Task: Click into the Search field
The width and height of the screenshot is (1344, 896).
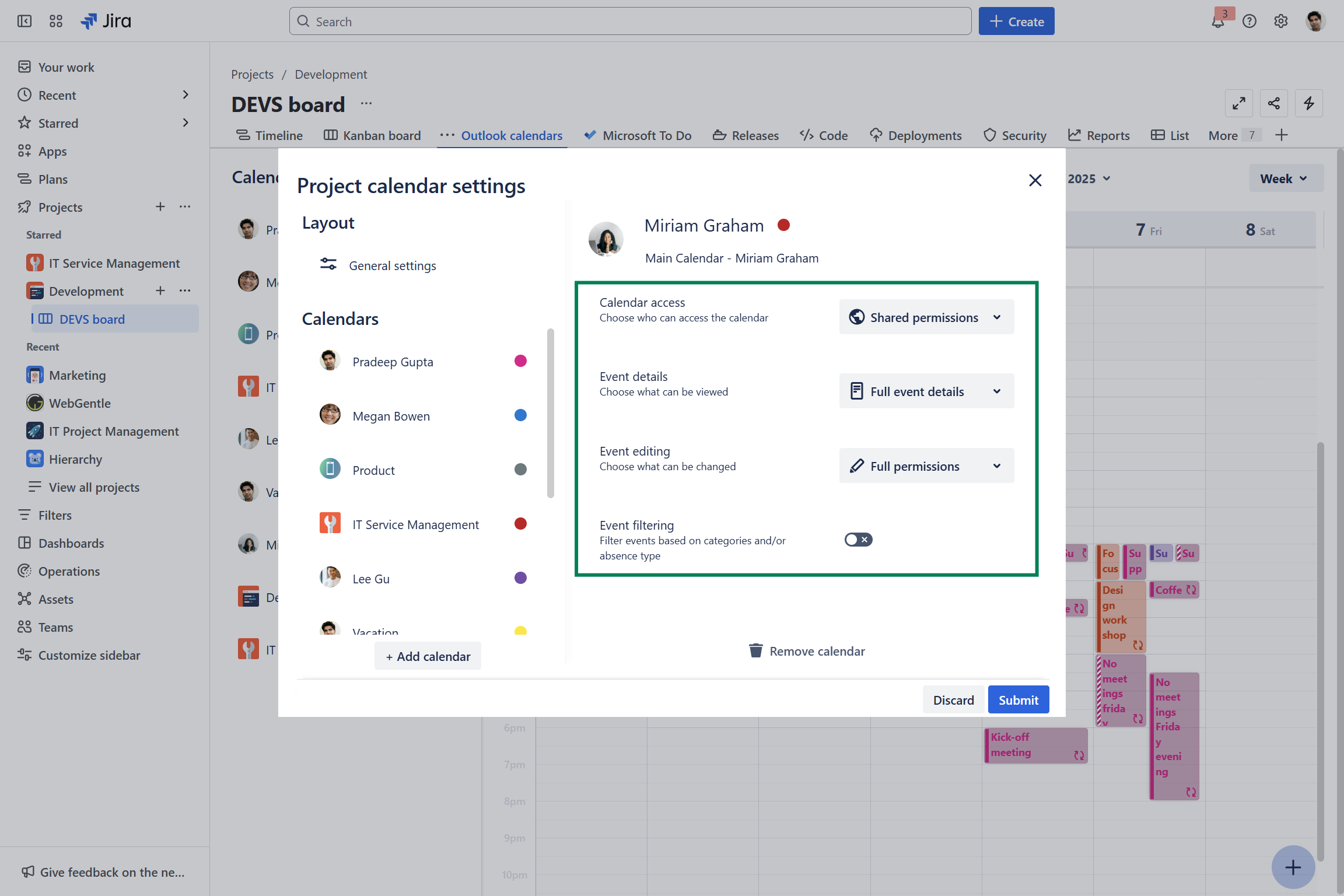Action: [630, 22]
